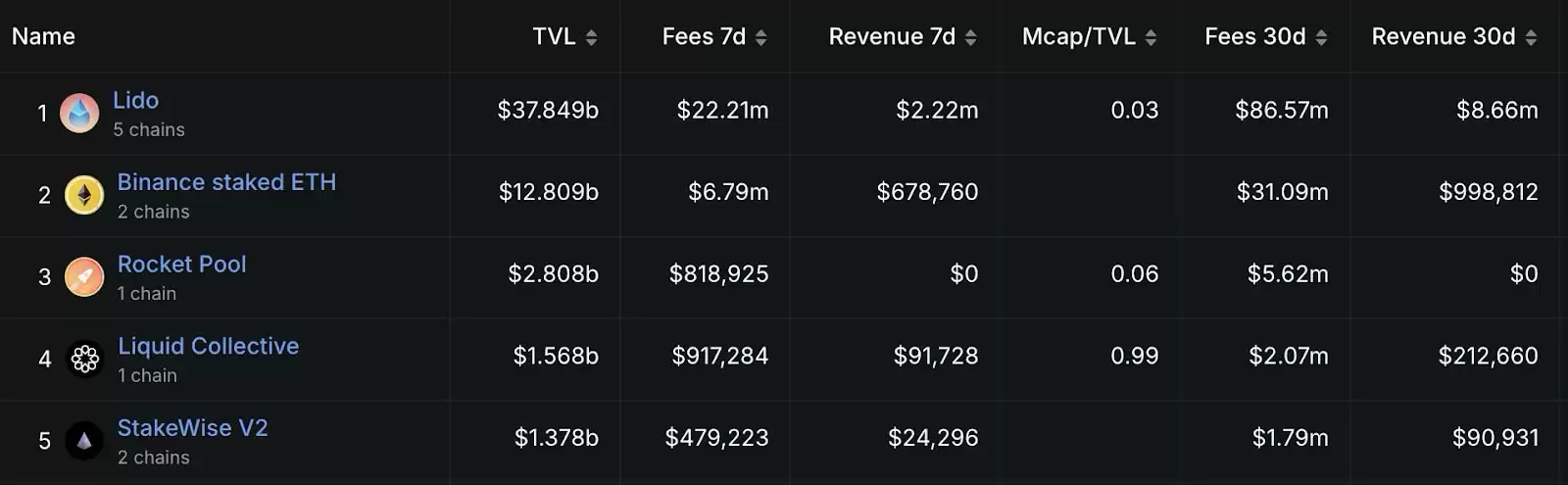Sort by Mcap/TVL arrow icon
1568x485 pixels.
1151,37
